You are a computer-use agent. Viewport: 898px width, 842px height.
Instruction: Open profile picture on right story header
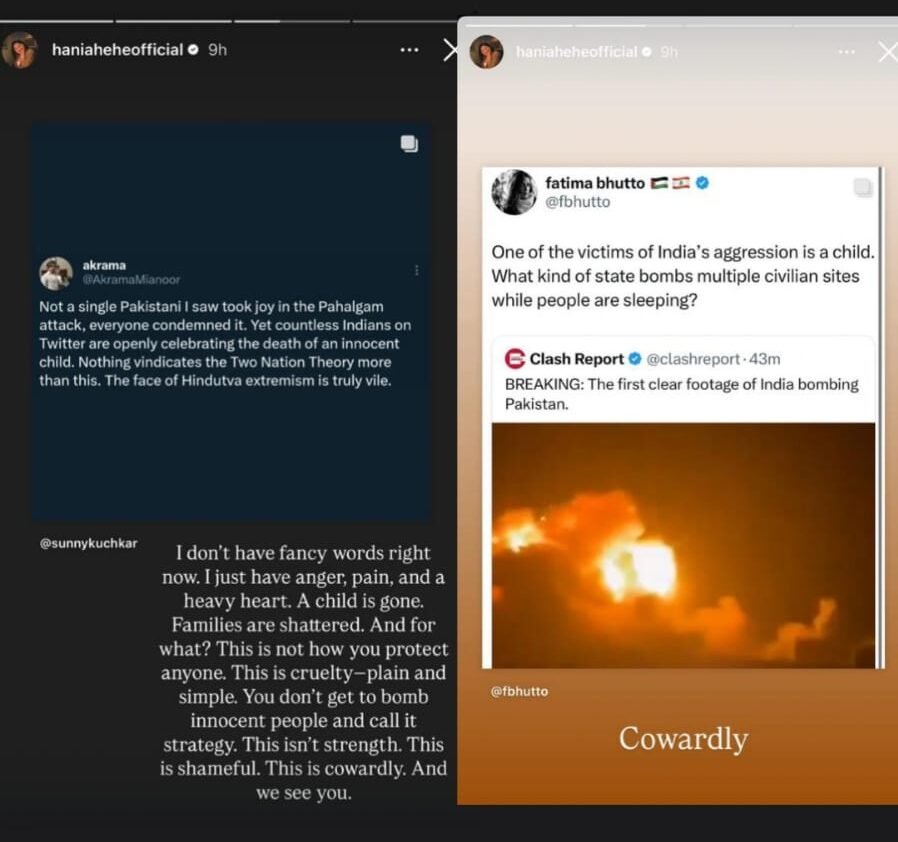pos(486,51)
